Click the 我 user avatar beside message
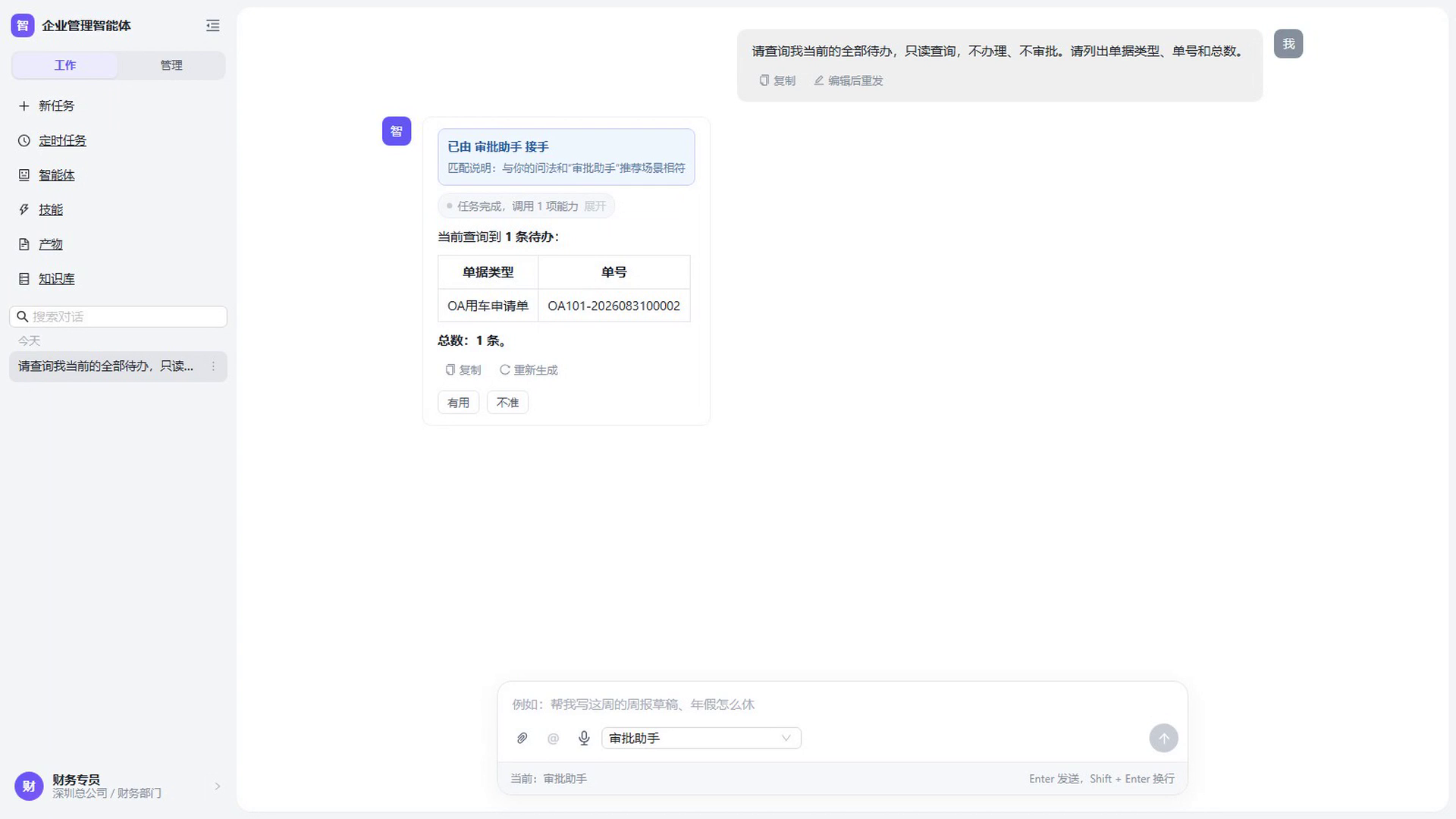This screenshot has height=819, width=1456. [x=1288, y=44]
